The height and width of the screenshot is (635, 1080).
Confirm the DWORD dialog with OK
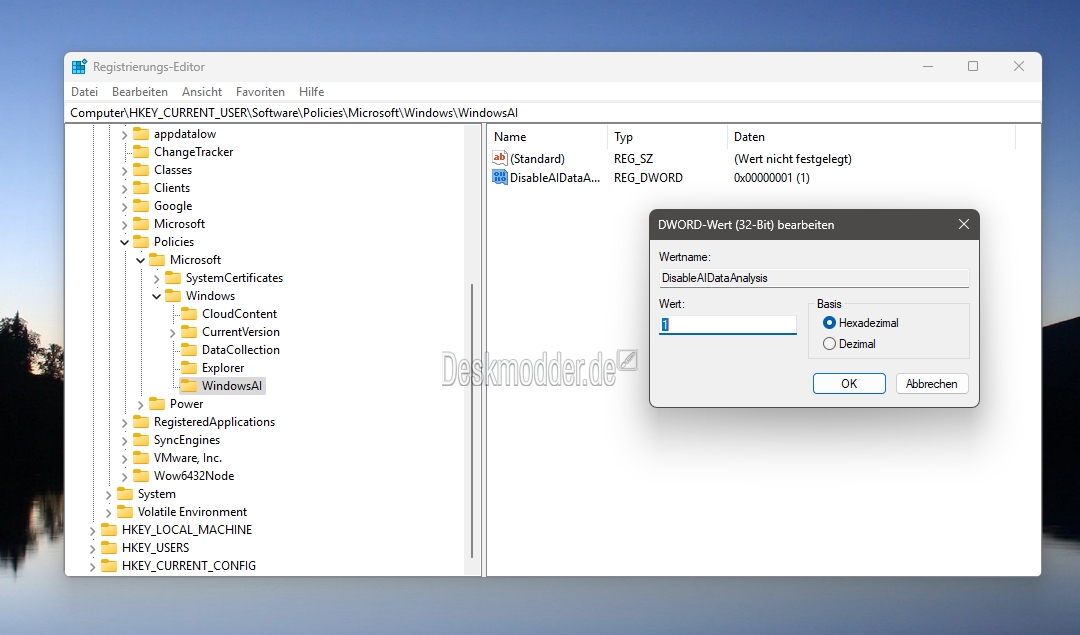coord(849,384)
